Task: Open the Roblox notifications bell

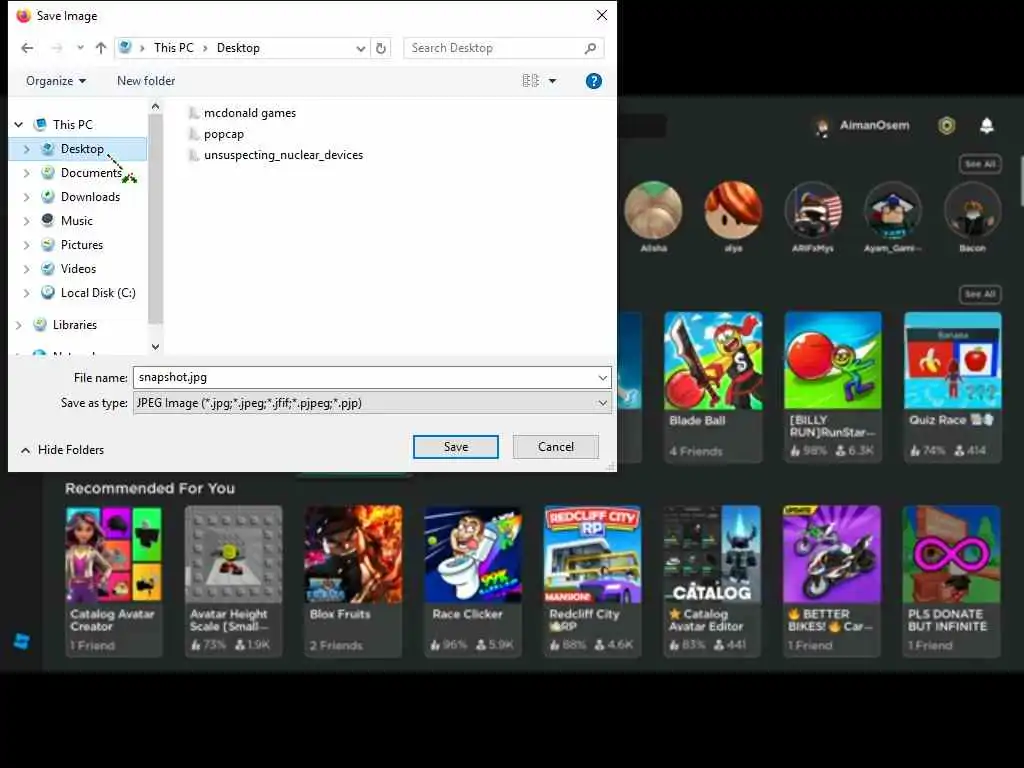Action: point(986,125)
